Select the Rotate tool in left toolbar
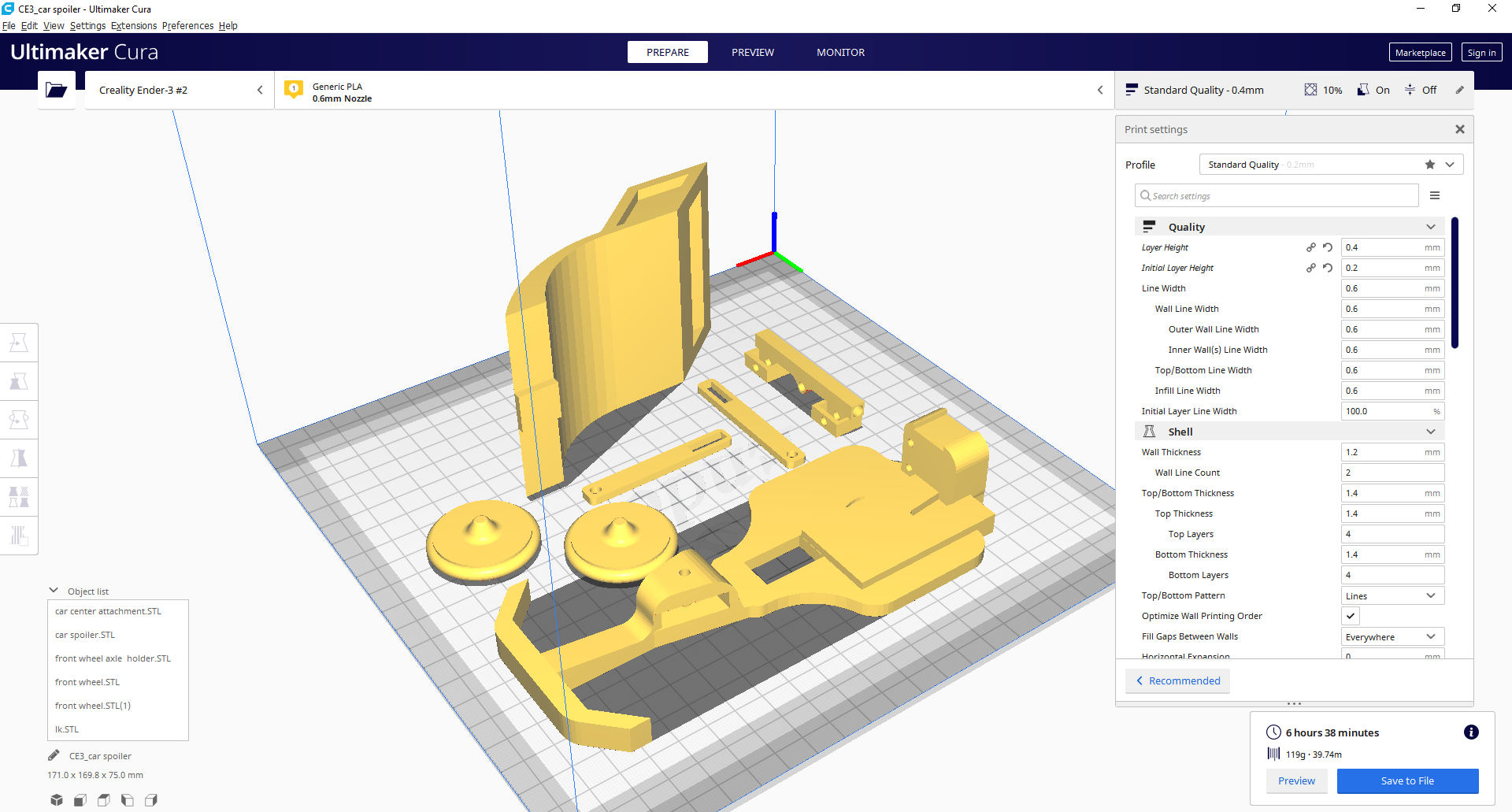Screen dimensions: 1512x812 [19, 420]
